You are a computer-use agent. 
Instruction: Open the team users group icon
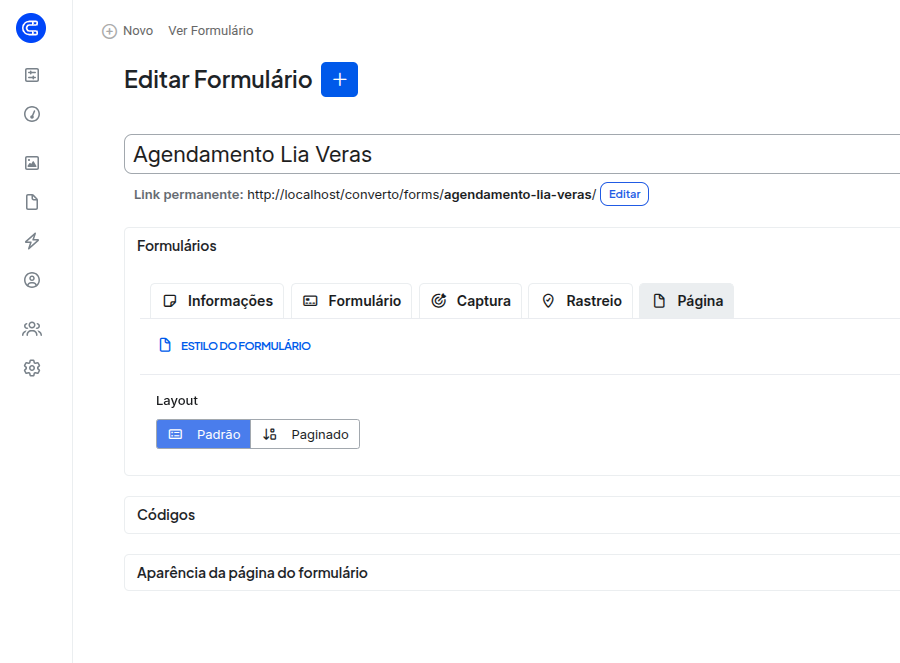[32, 329]
